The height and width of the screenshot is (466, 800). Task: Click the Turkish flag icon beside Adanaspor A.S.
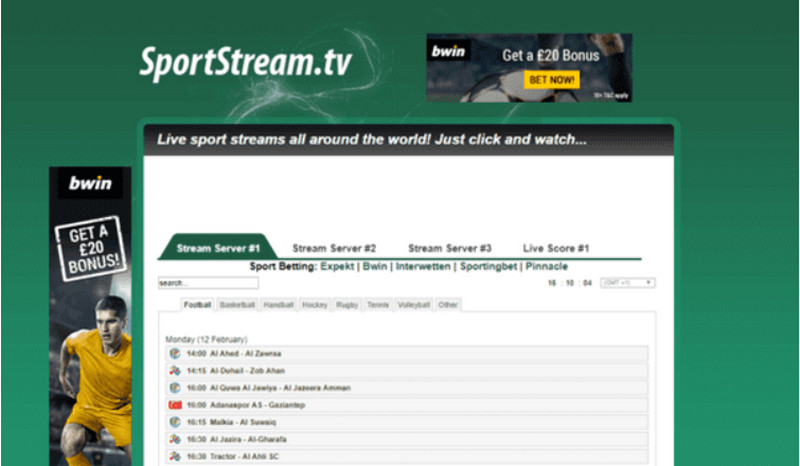tap(175, 405)
